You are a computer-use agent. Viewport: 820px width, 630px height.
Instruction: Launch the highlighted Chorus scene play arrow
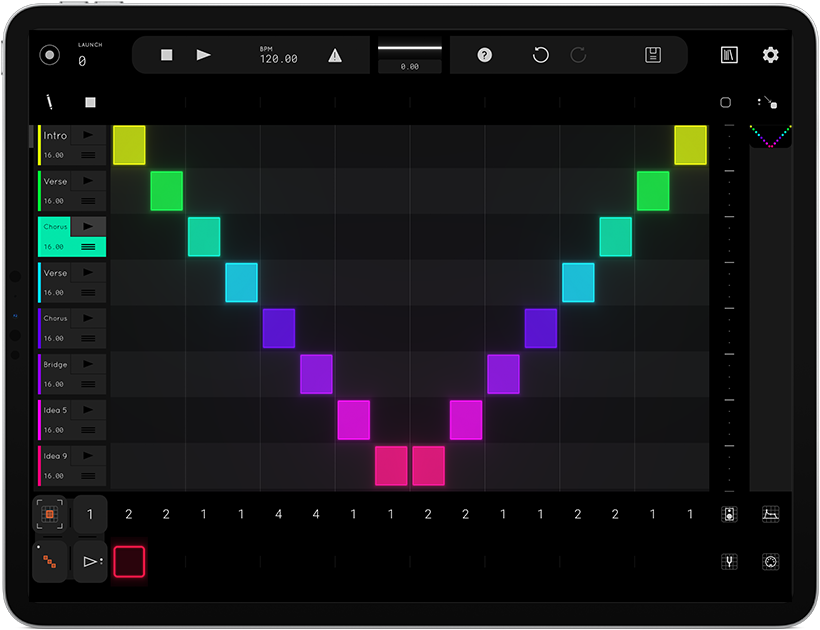88,226
